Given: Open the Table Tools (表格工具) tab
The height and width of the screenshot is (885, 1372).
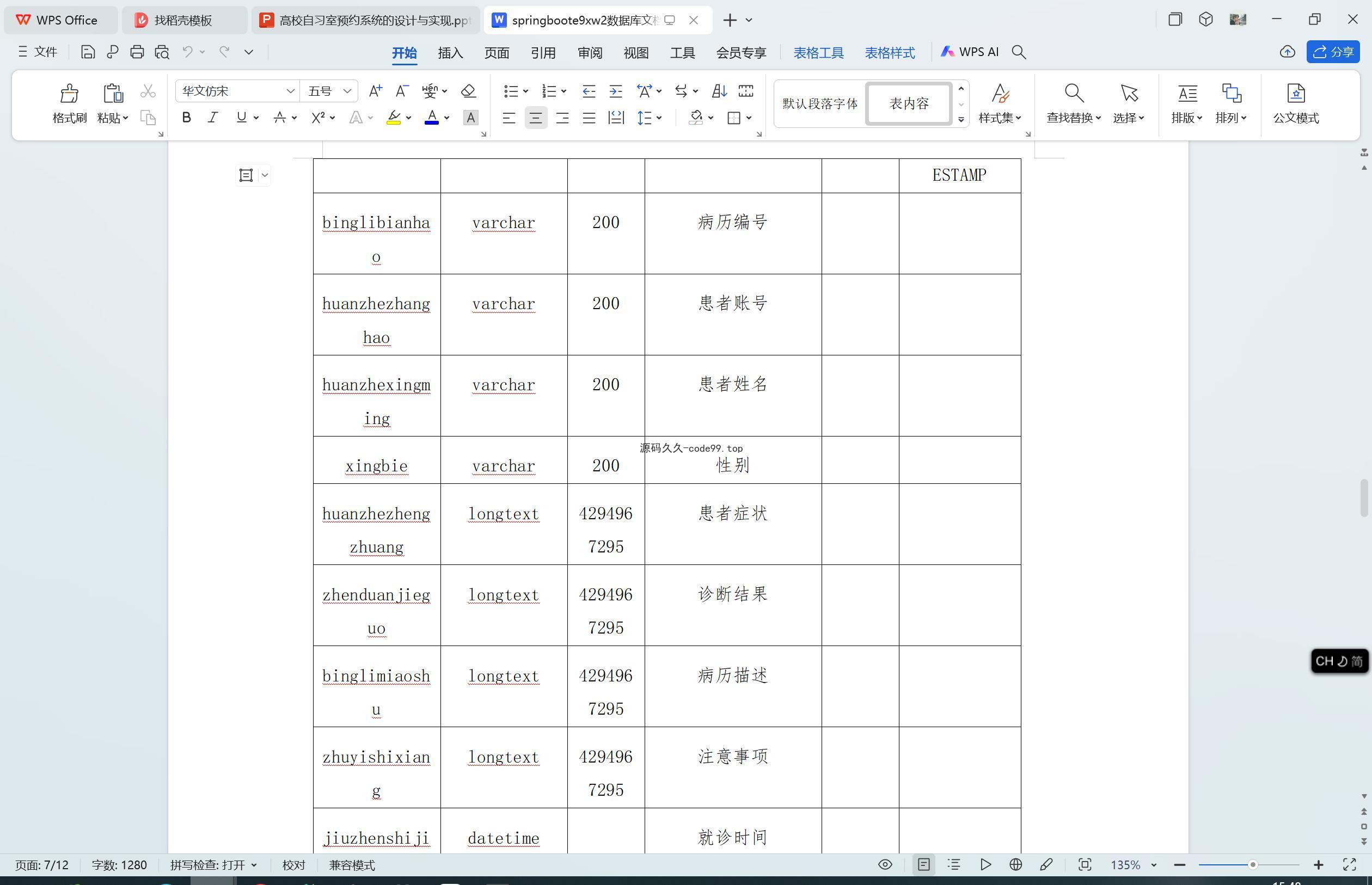Looking at the screenshot, I should point(818,53).
